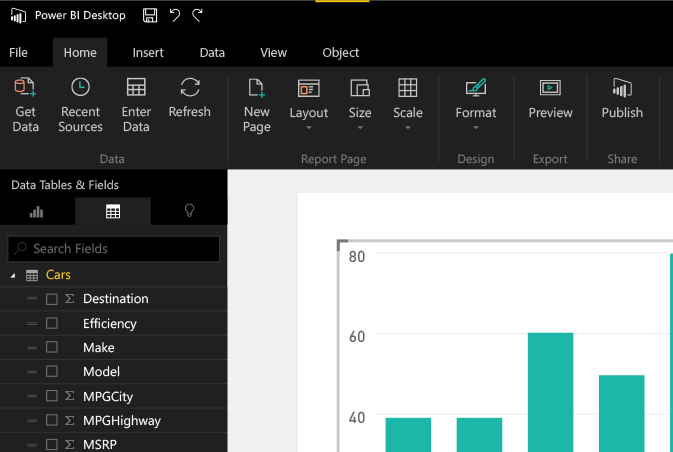Select the Home ribbon tab
673x452 pixels.
[x=80, y=53]
